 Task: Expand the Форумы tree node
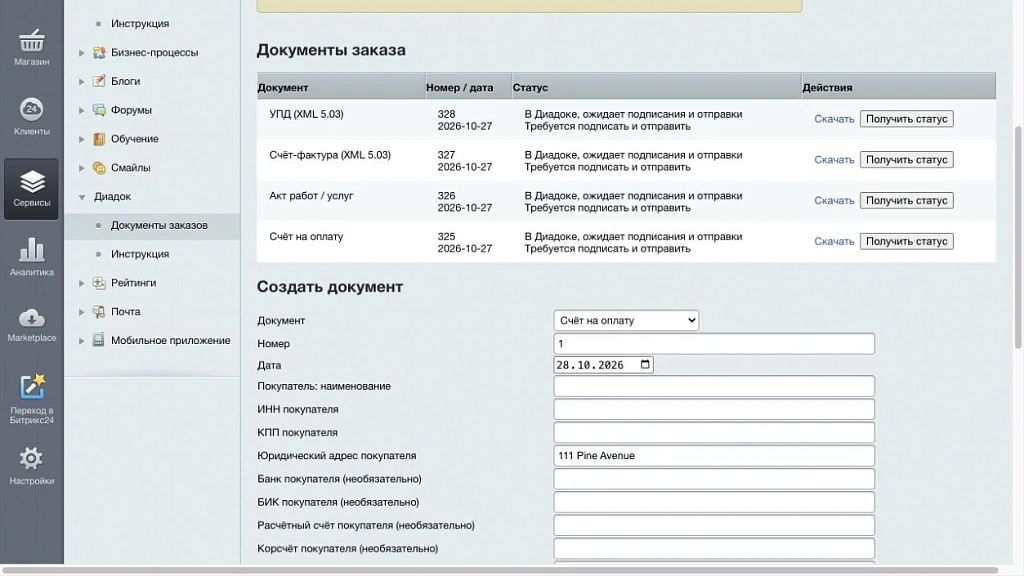pyautogui.click(x=82, y=110)
